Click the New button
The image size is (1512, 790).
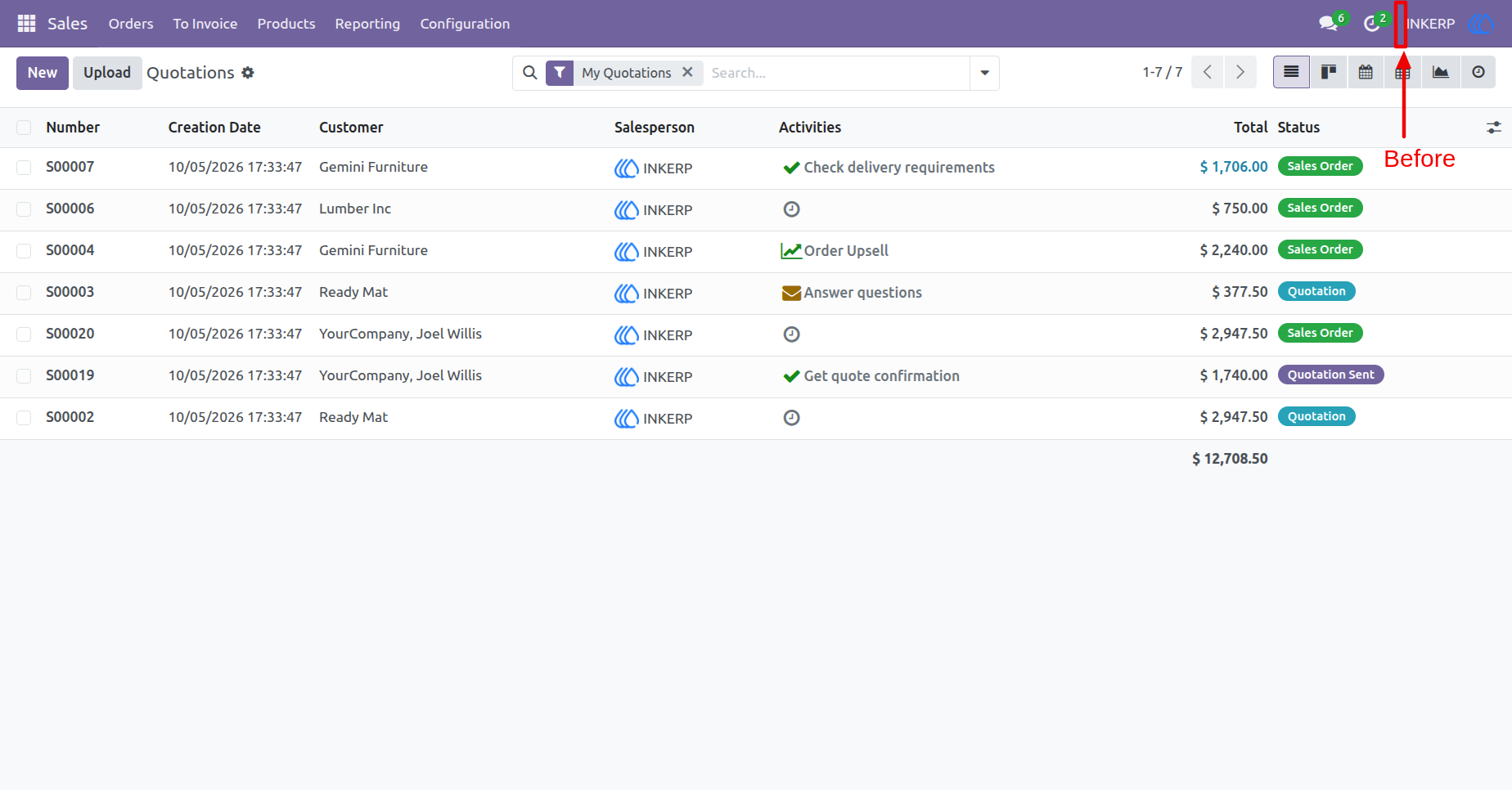43,73
